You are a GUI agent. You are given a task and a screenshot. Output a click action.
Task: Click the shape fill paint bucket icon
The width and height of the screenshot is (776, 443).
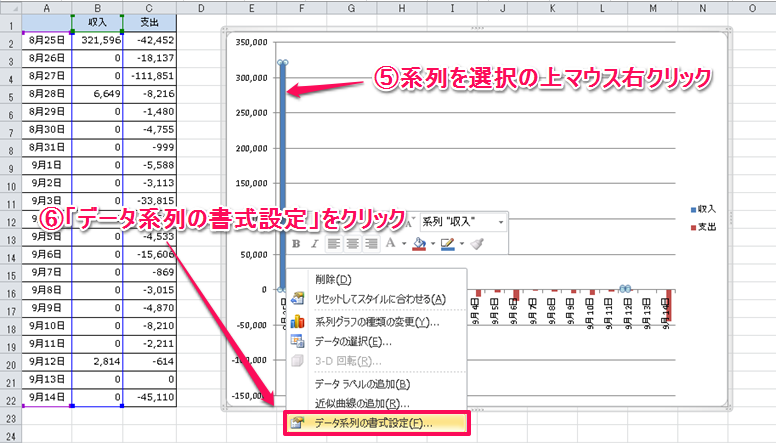click(x=419, y=243)
